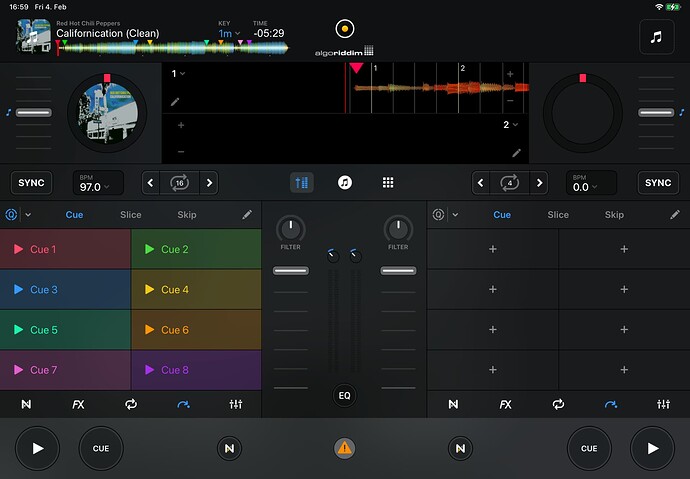
Task: Toggle the EQ button in mixer
Action: [x=345, y=395]
